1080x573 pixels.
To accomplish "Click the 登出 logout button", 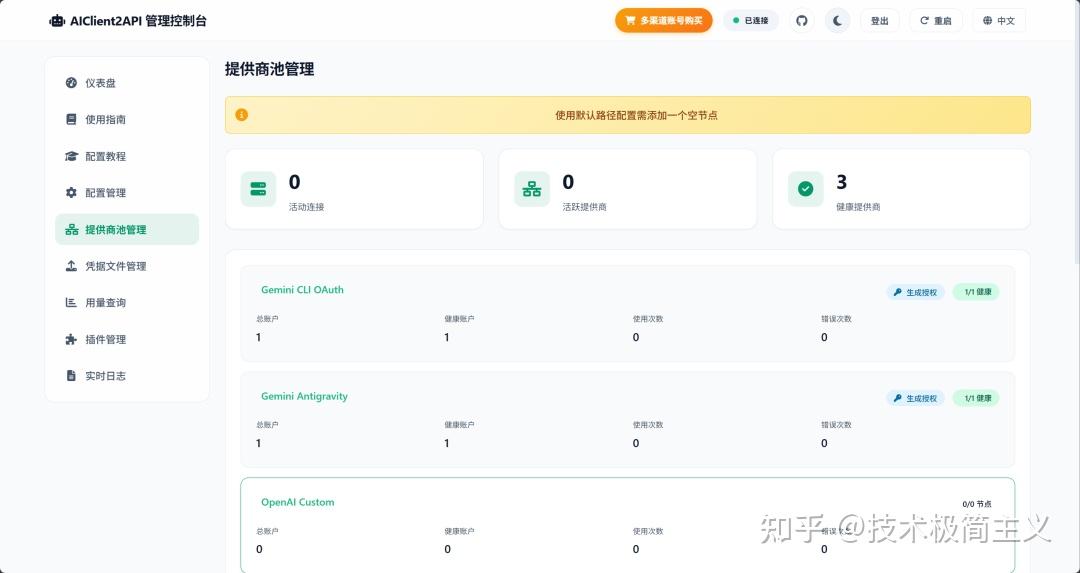I will pos(879,20).
